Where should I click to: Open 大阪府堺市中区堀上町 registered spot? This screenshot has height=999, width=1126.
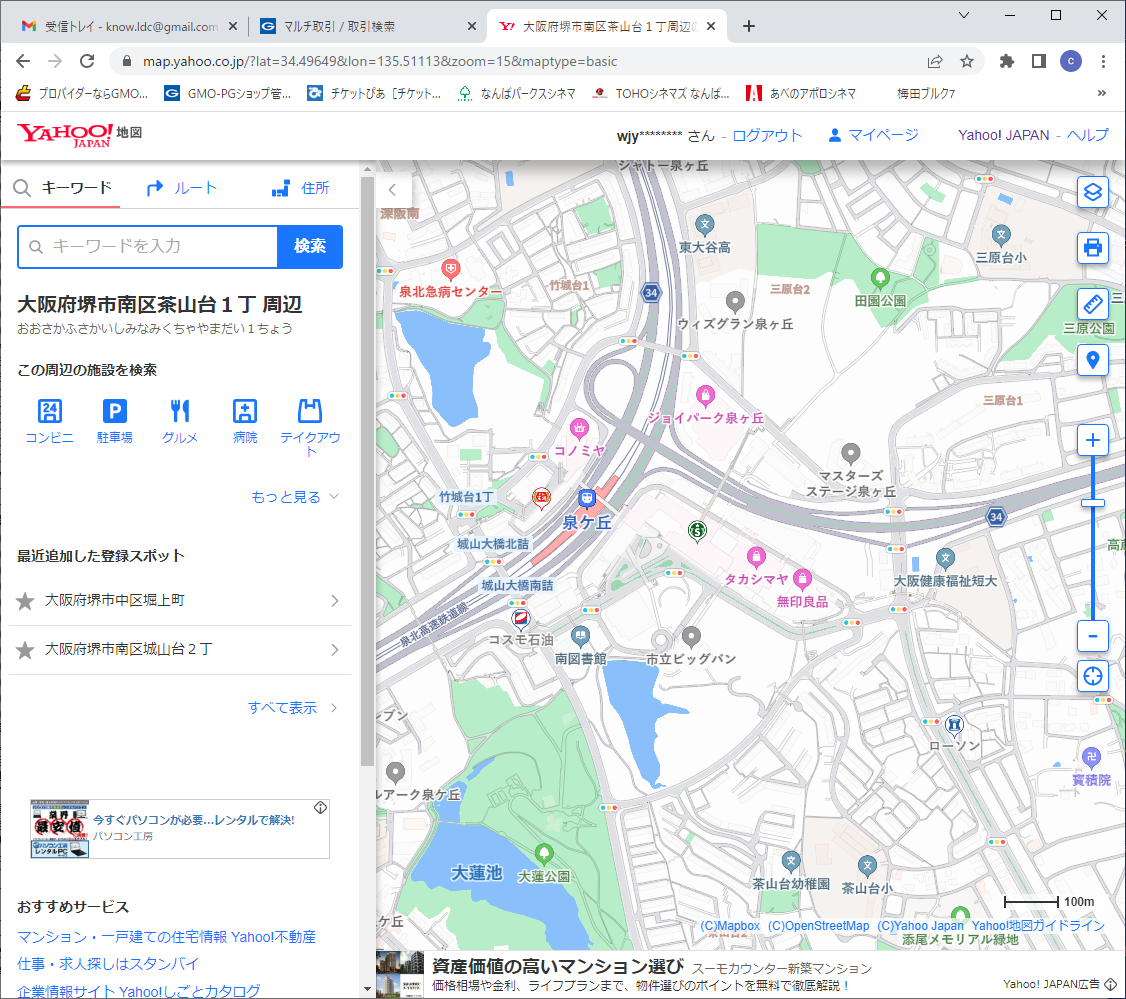click(180, 601)
